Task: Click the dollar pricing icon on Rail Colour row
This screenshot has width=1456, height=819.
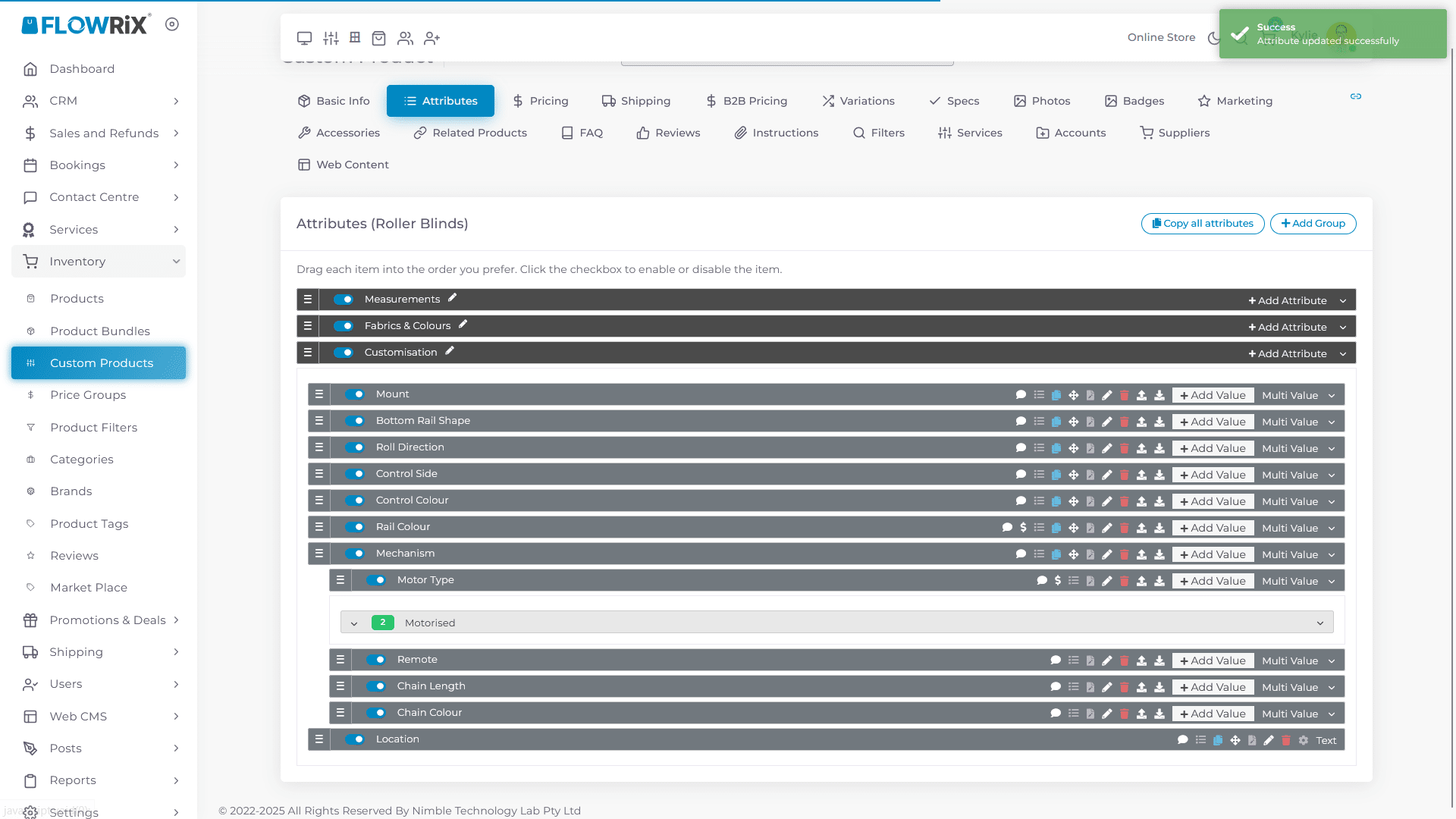Action: pos(1024,528)
